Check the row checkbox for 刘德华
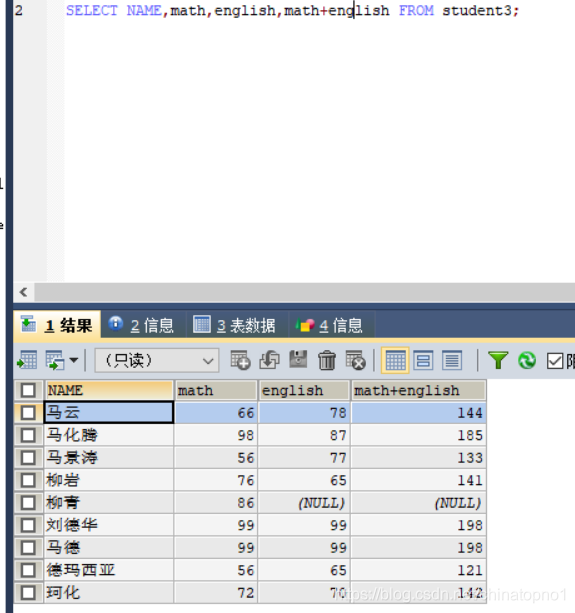 (x=28, y=525)
